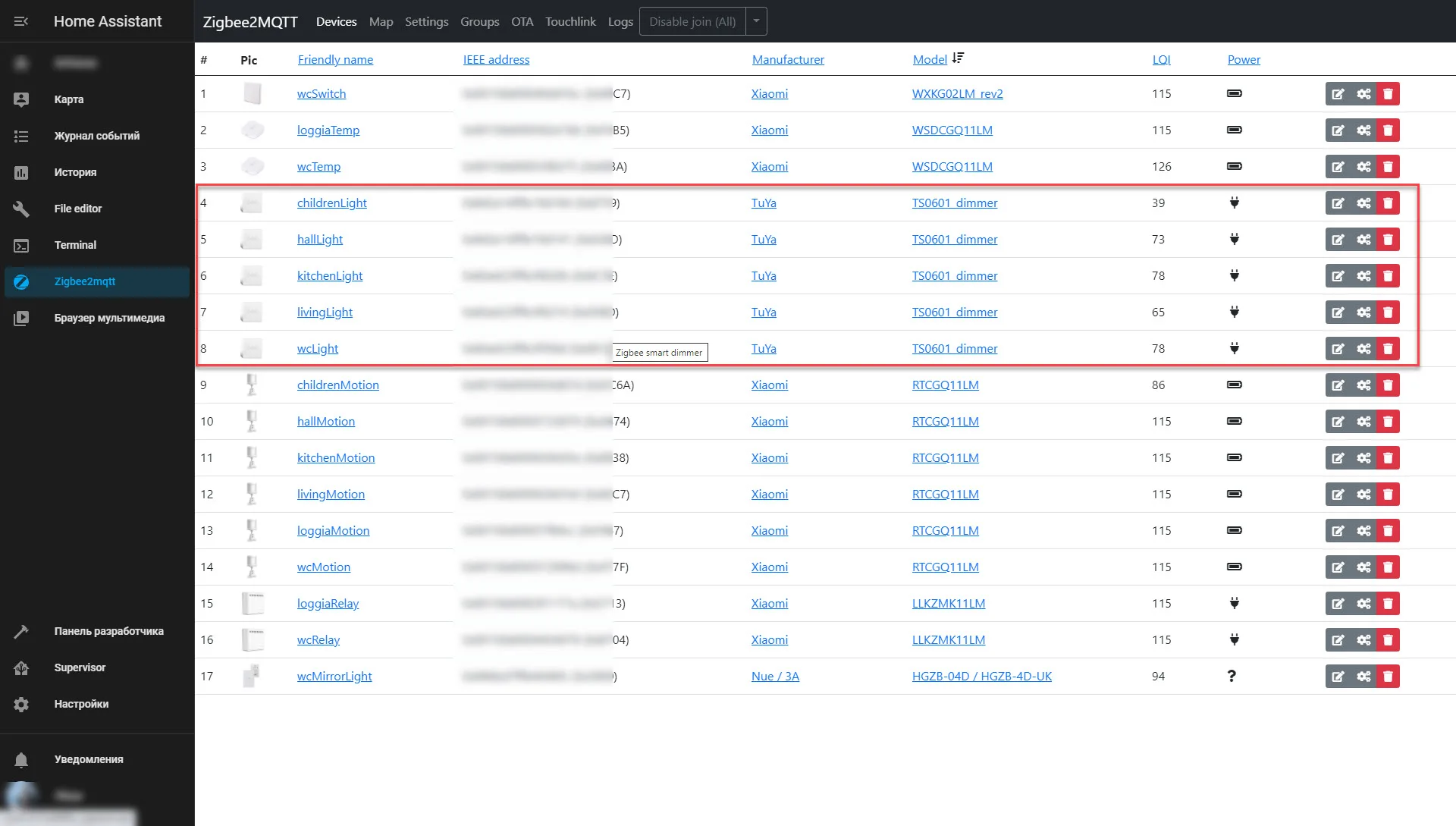Click delete trash icon for loggiaTemp
The image size is (1456, 826).
pos(1388,130)
